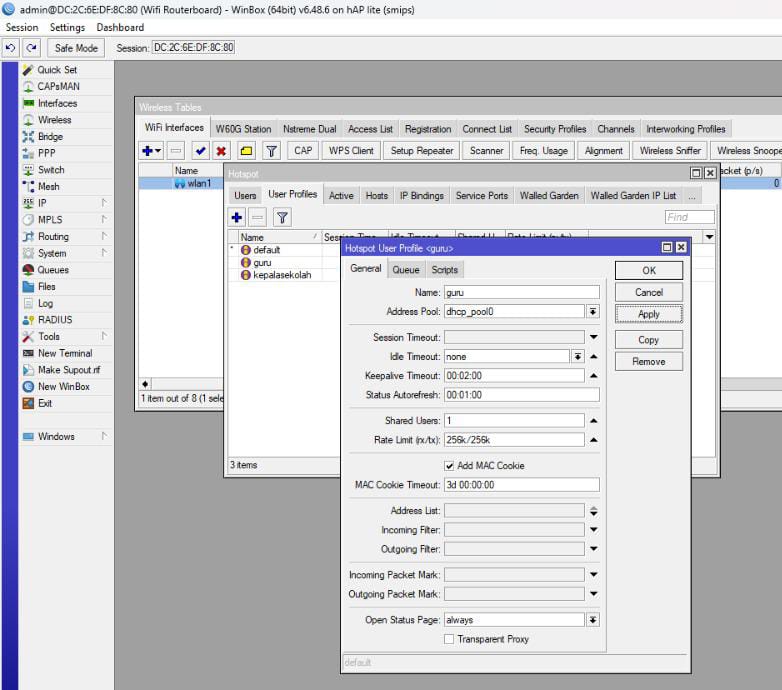The height and width of the screenshot is (690, 782).
Task: Open New WinBox from sidebar
Action: pyautogui.click(x=63, y=386)
